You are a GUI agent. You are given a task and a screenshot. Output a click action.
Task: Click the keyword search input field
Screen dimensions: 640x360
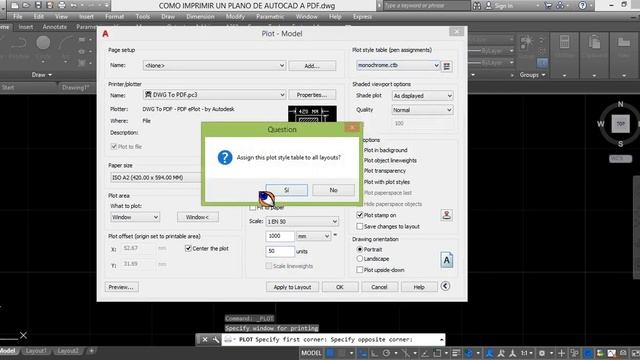(x=426, y=6)
